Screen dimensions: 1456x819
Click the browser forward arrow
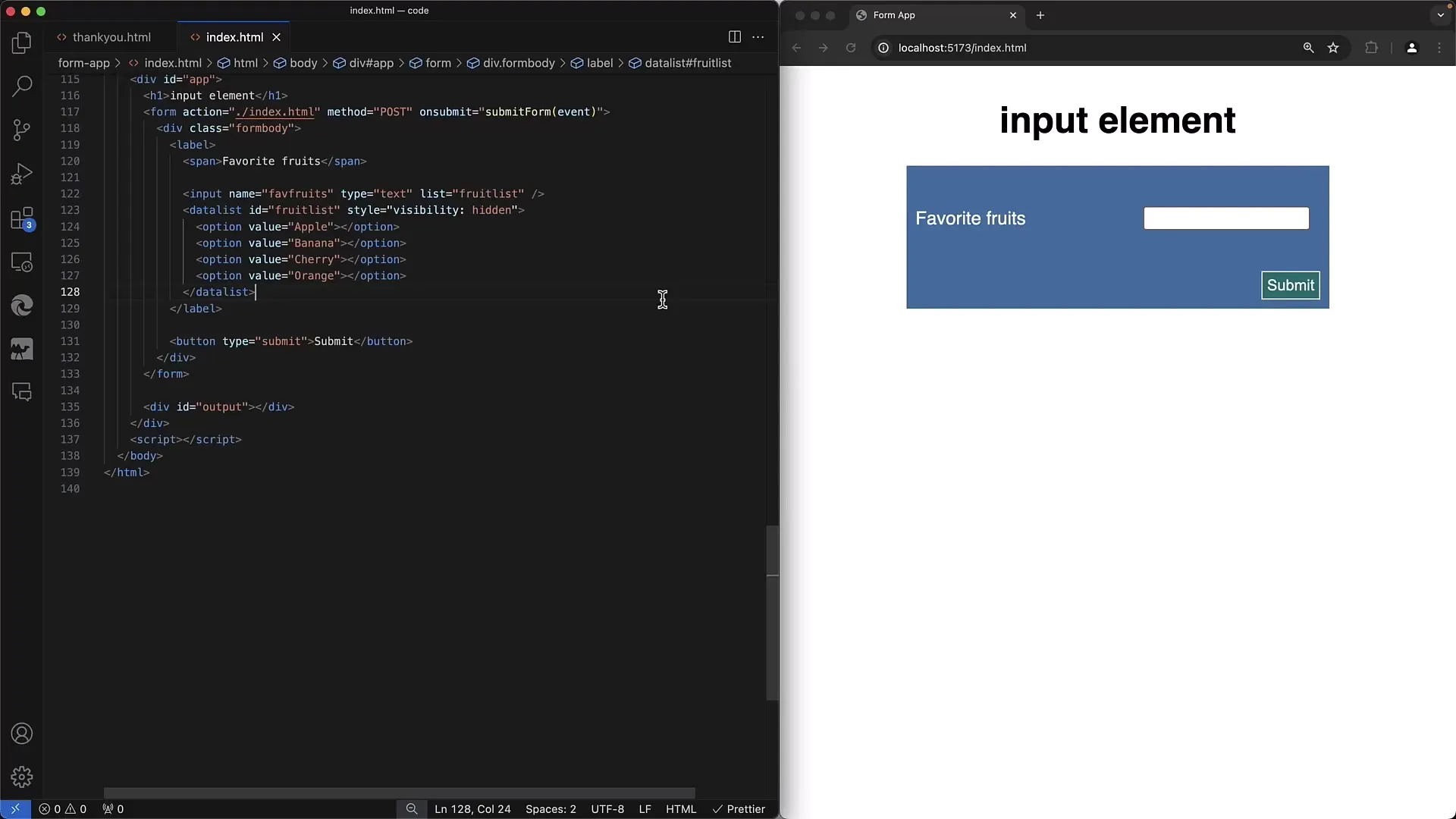point(824,48)
